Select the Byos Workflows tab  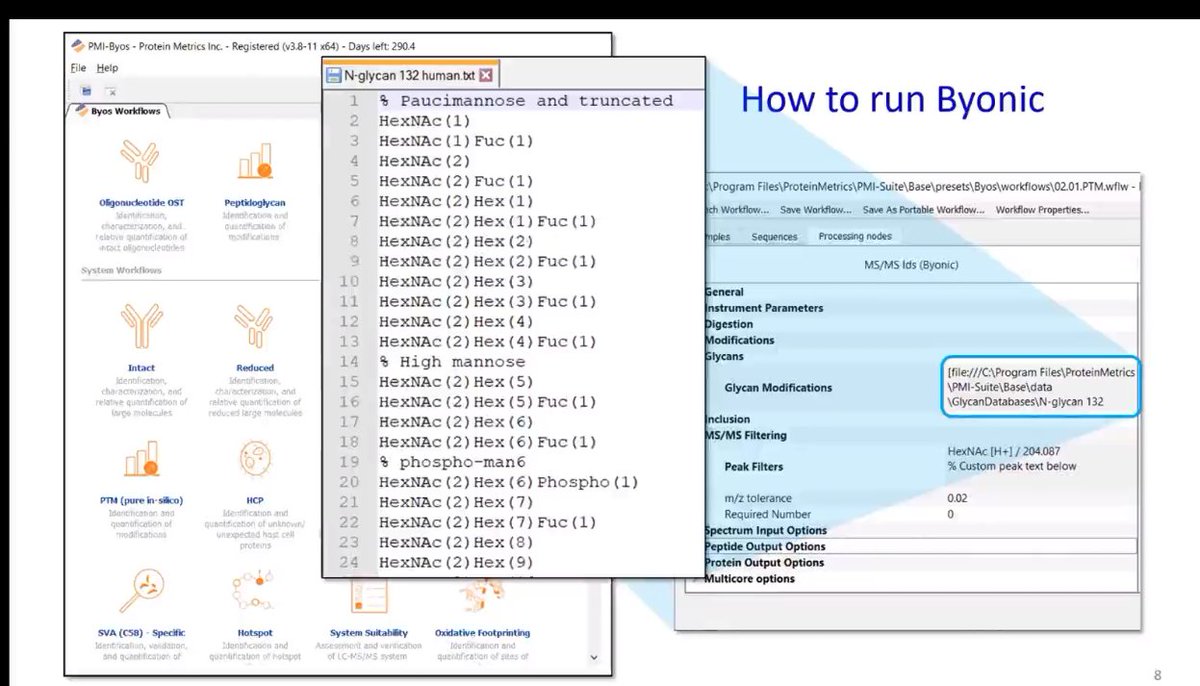coord(119,111)
